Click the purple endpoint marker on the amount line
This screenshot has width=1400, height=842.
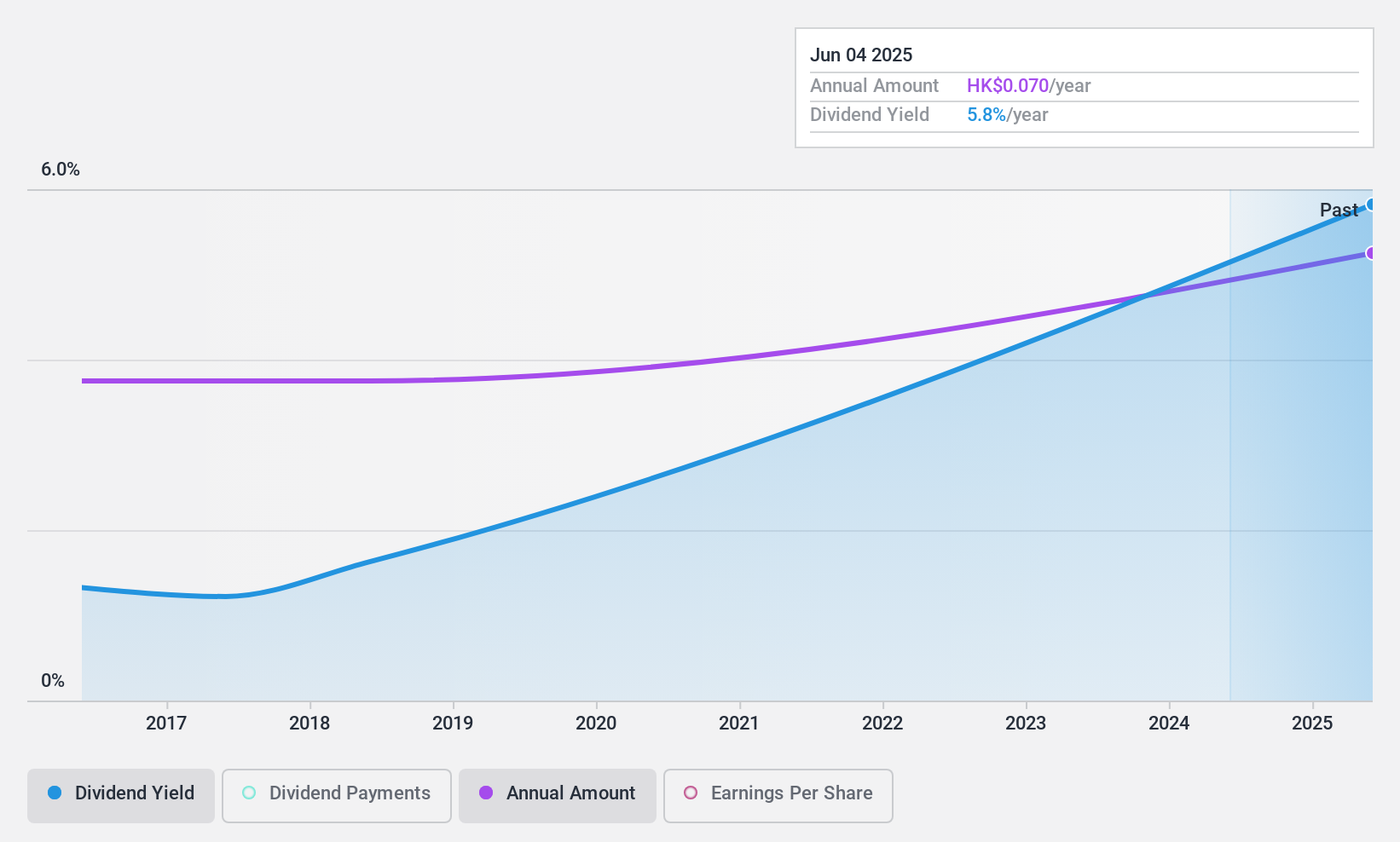pos(1371,253)
